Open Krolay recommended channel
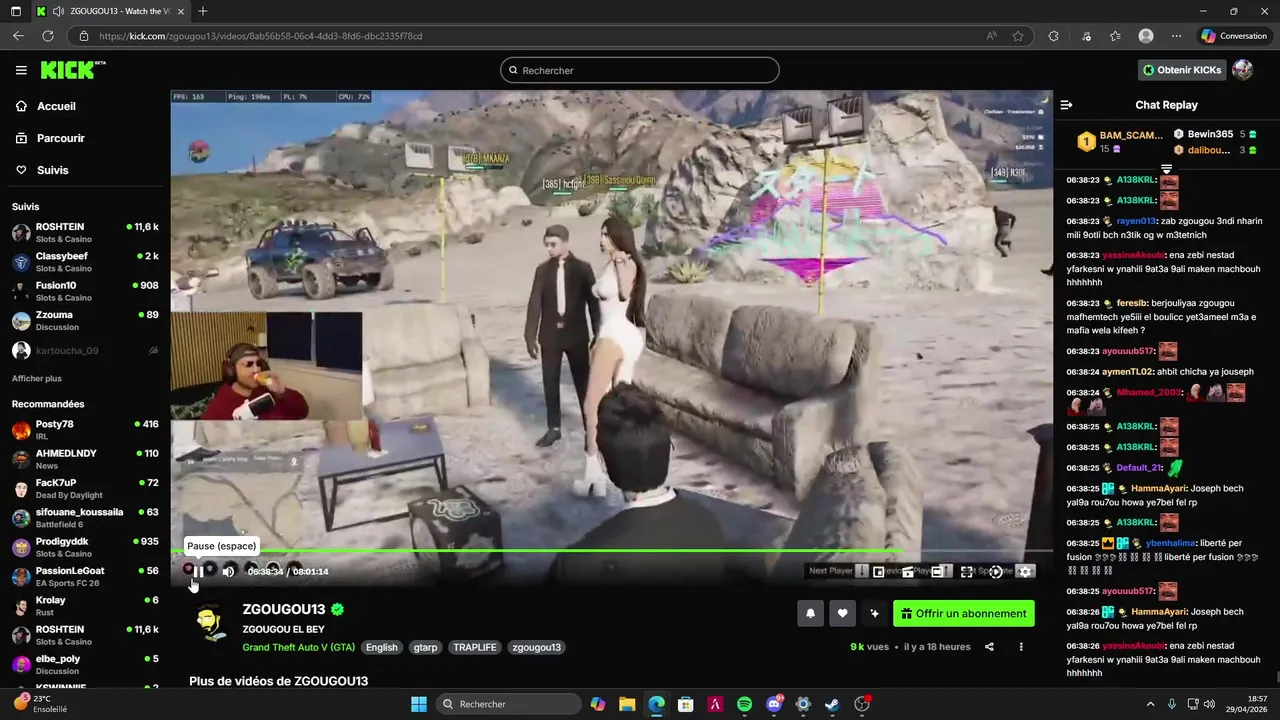The height and width of the screenshot is (720, 1280). click(85, 606)
